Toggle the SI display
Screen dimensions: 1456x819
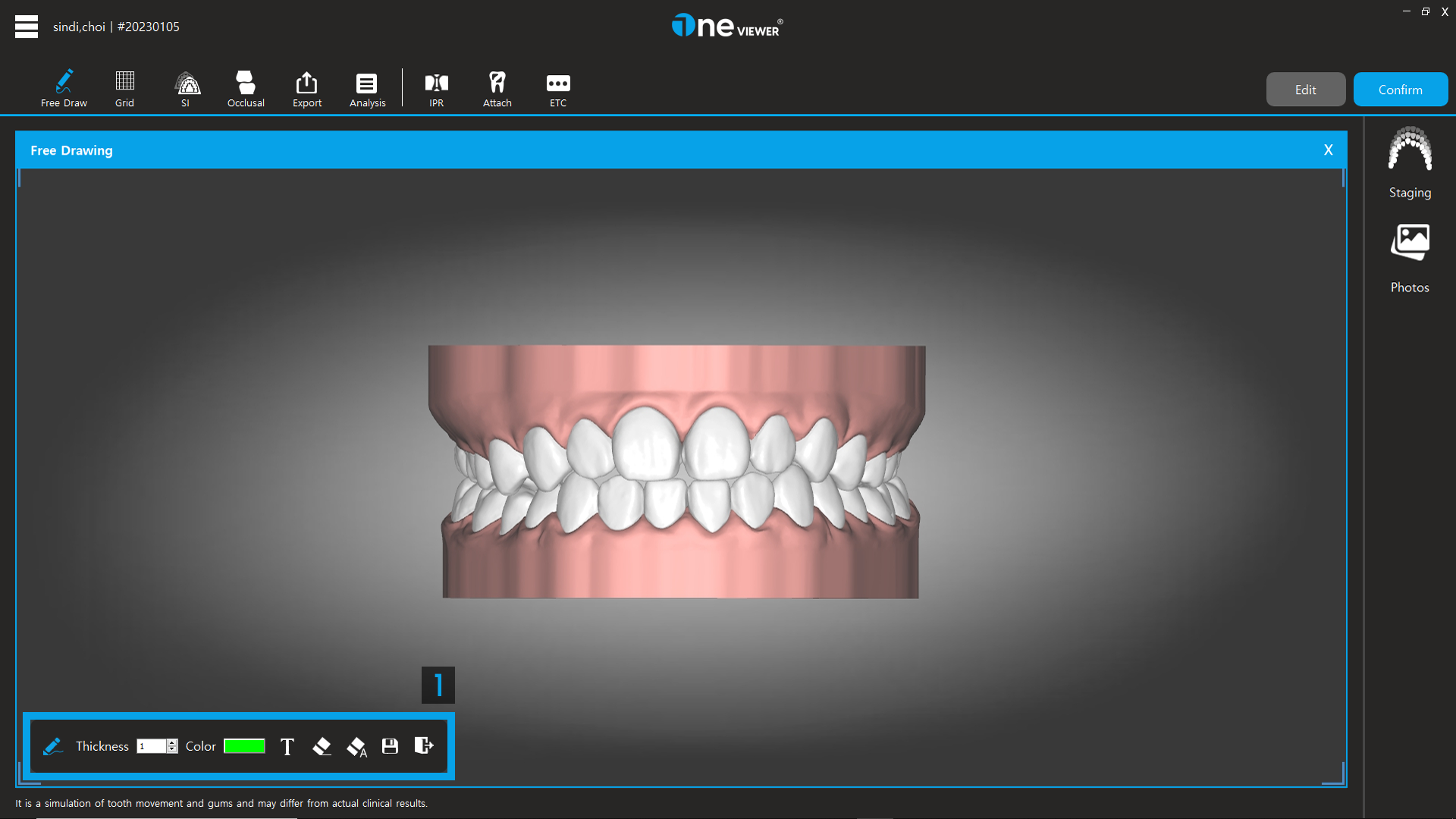pyautogui.click(x=186, y=87)
